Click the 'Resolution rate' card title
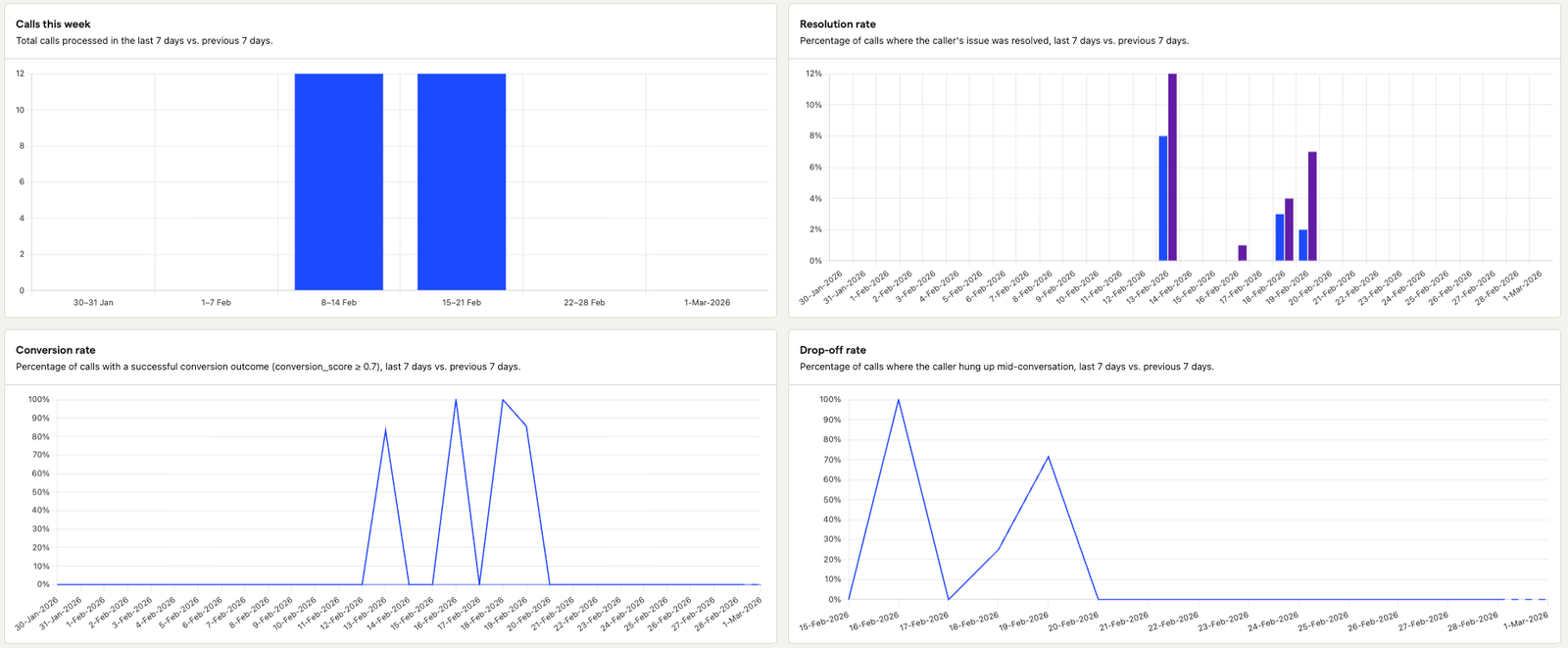Viewport: 1568px width, 648px height. click(x=838, y=25)
